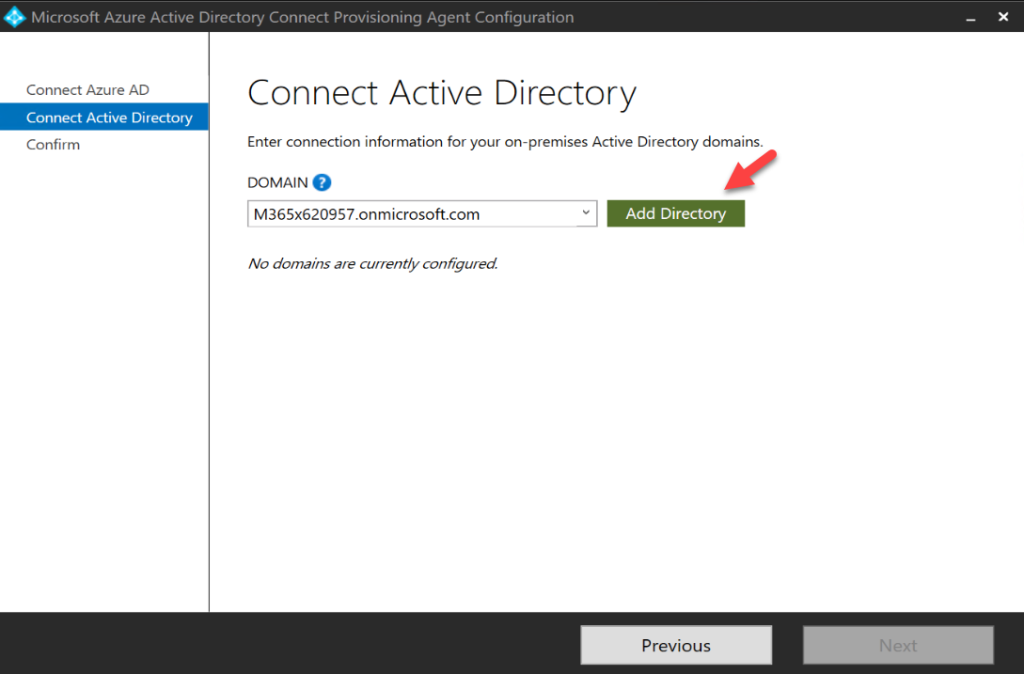Select the DOMAIN field label
This screenshot has width=1024, height=674.
tap(277, 182)
